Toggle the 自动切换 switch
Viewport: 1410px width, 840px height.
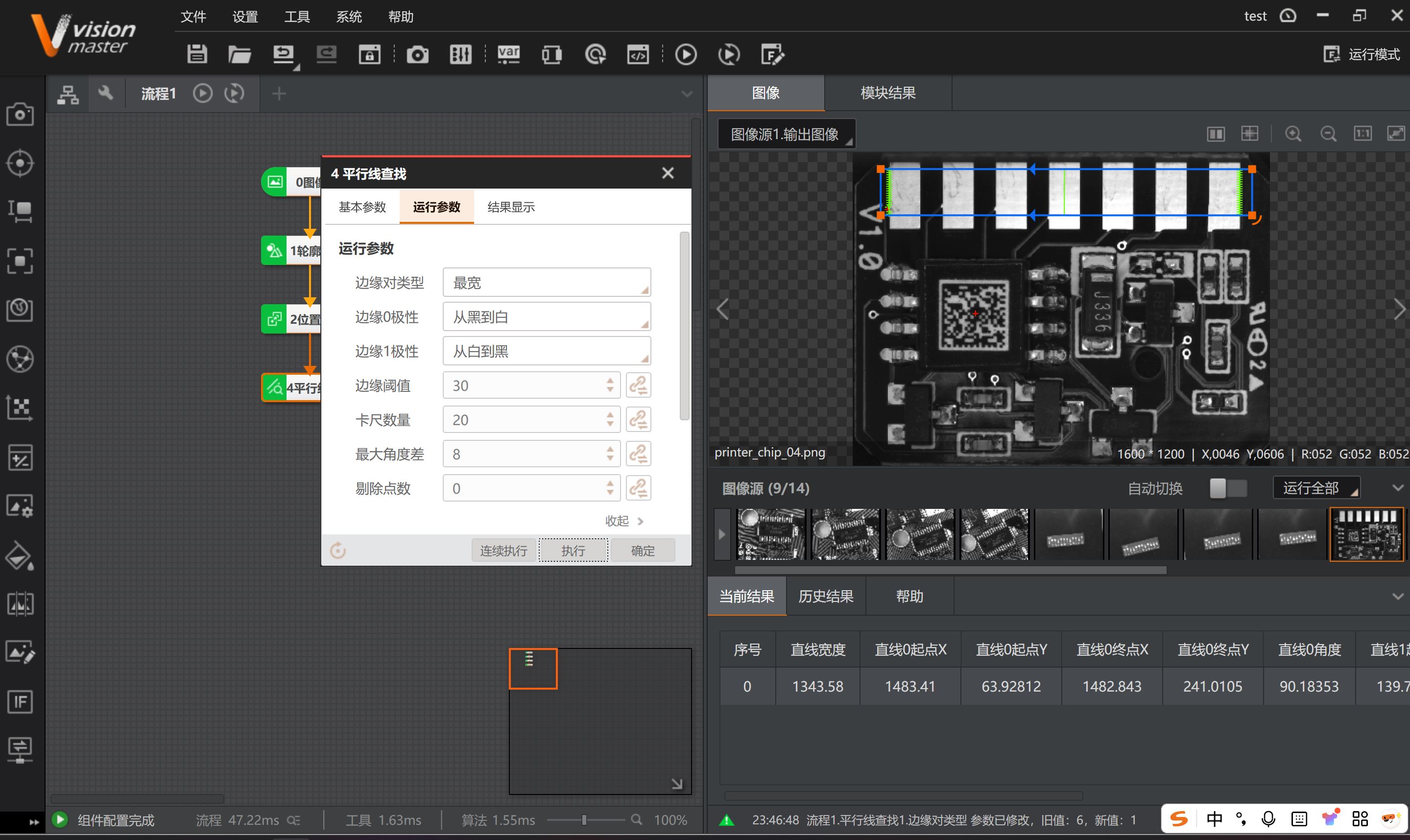click(1228, 488)
